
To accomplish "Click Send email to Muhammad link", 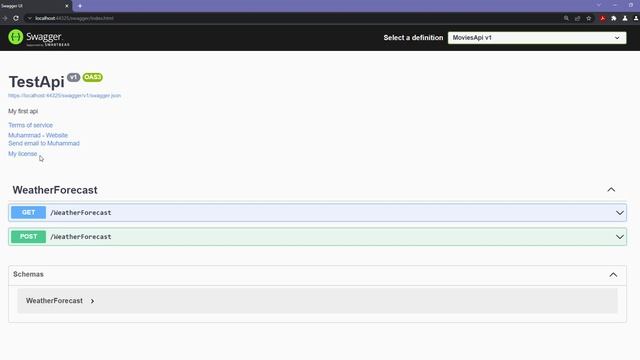I will [x=44, y=143].
